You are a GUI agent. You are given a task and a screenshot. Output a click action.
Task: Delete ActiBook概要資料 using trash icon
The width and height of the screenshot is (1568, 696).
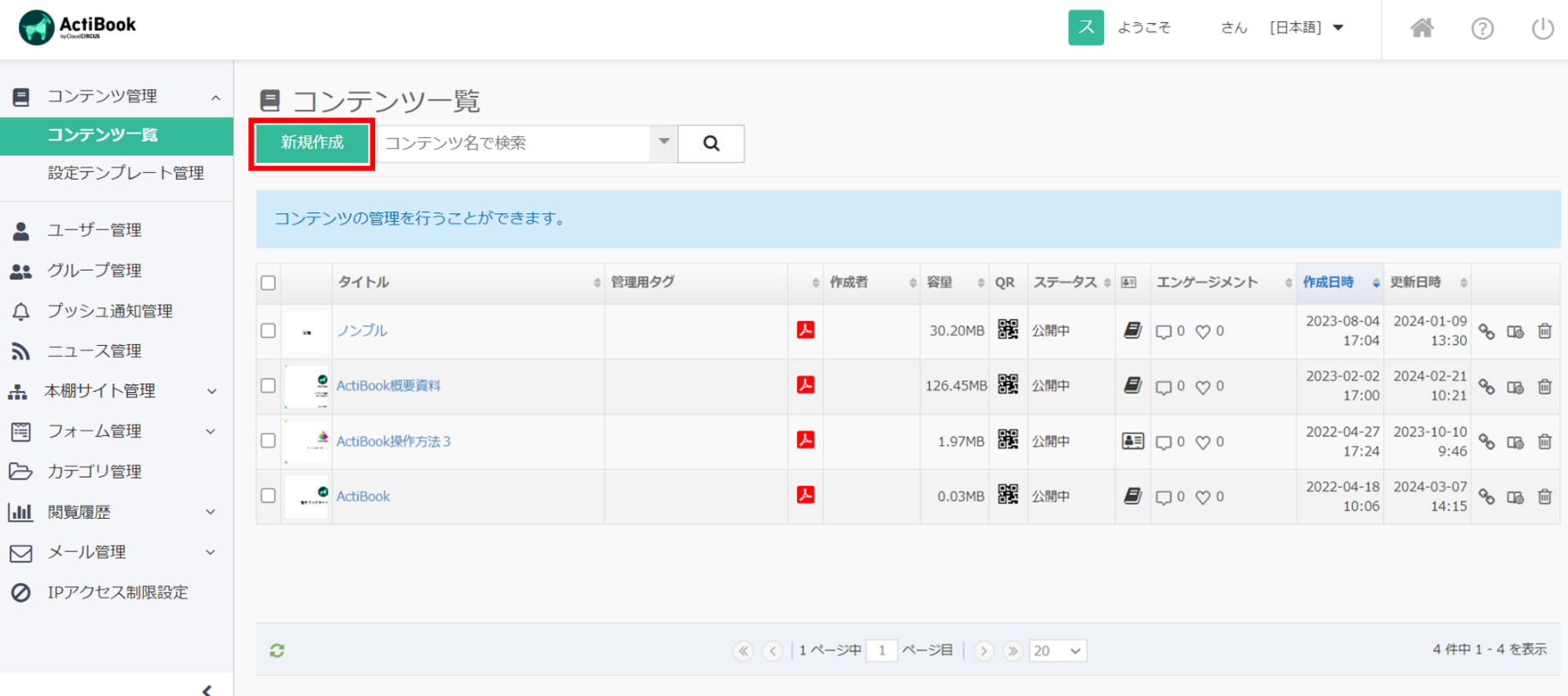(x=1545, y=386)
